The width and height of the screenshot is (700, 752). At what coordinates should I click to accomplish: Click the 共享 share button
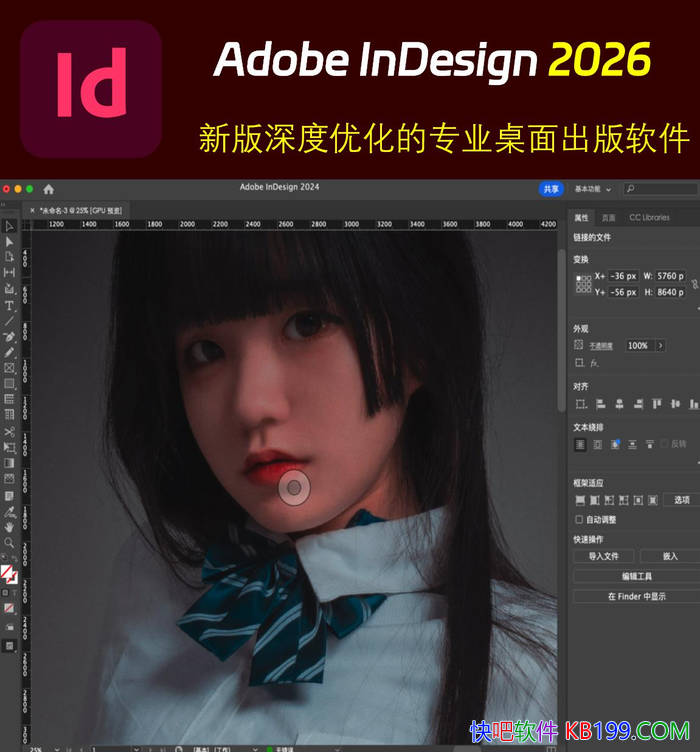tap(551, 189)
